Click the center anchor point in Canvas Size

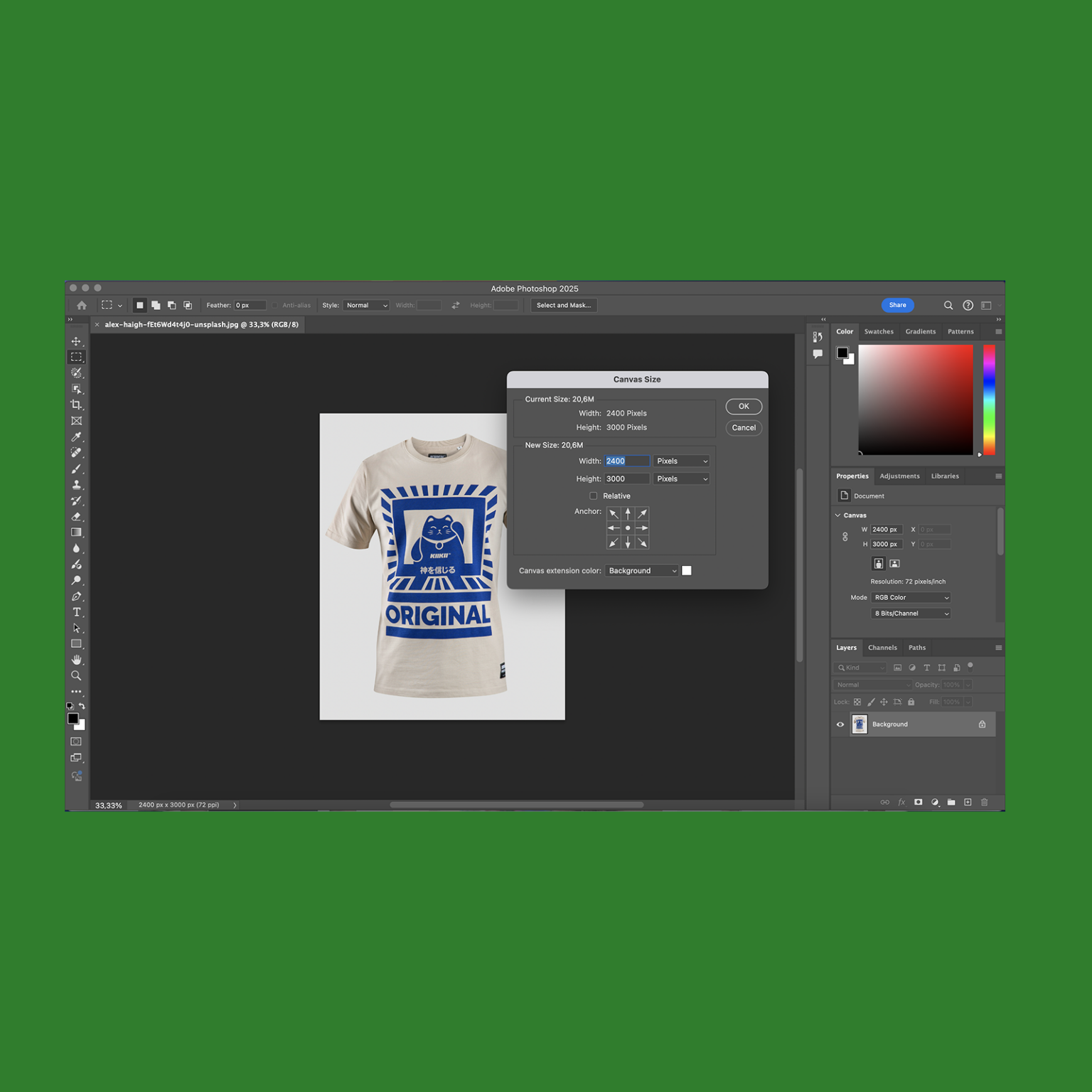pyautogui.click(x=628, y=528)
